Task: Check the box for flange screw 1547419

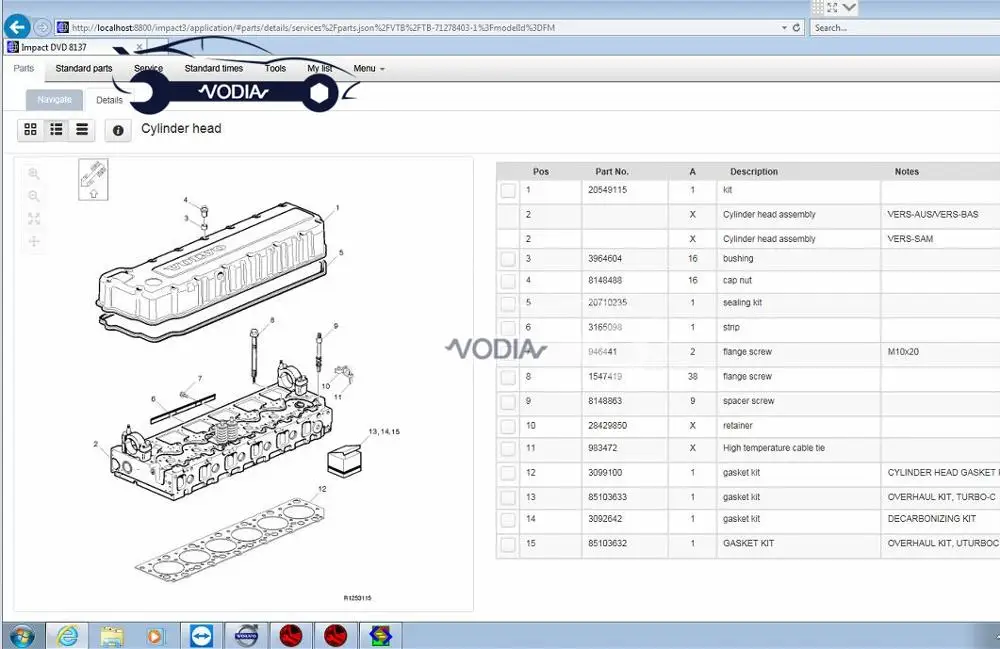Action: (x=508, y=377)
